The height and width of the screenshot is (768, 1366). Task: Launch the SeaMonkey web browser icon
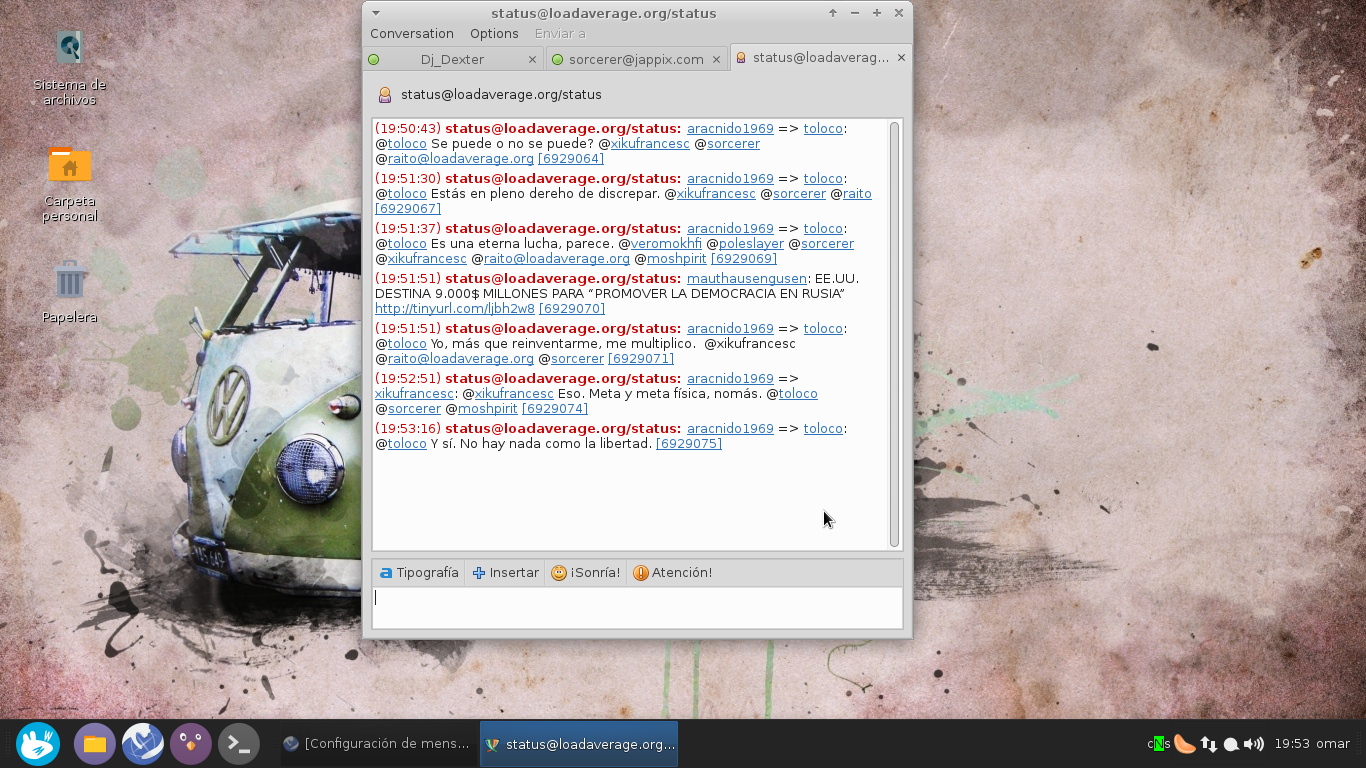[143, 744]
